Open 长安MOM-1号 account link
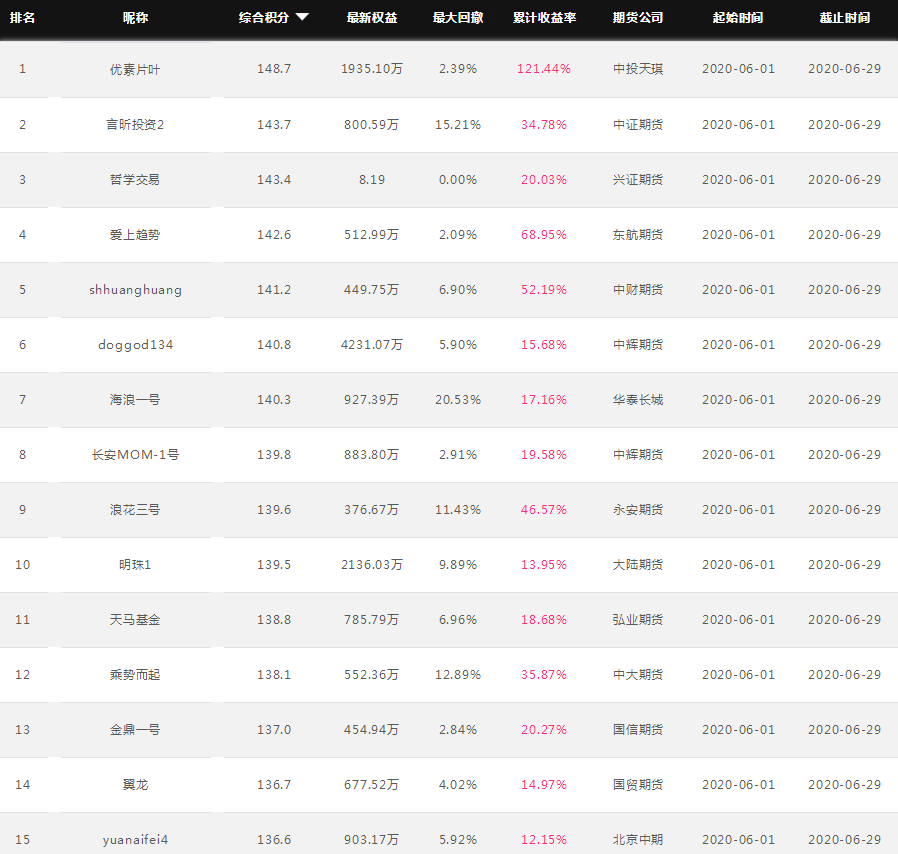Viewport: 898px width, 854px height. point(135,454)
